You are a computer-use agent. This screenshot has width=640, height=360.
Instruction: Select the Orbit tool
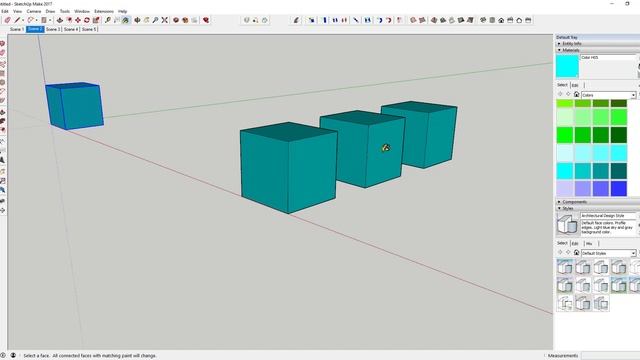(137, 20)
